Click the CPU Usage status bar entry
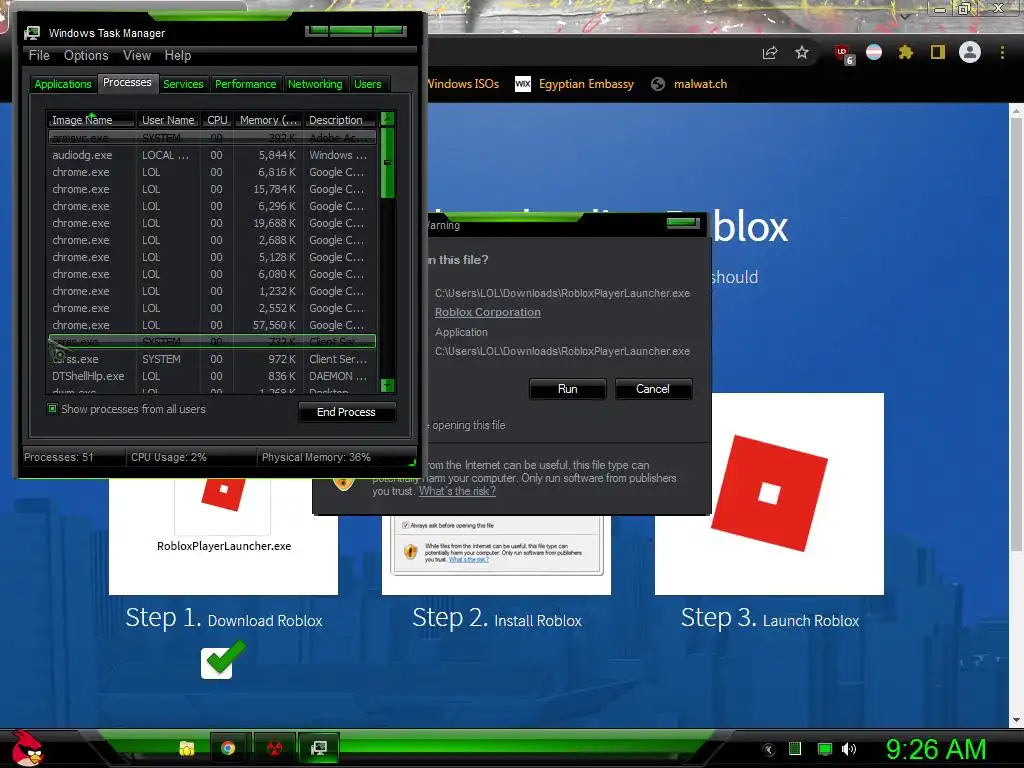Image resolution: width=1024 pixels, height=768 pixels. pyautogui.click(x=168, y=457)
